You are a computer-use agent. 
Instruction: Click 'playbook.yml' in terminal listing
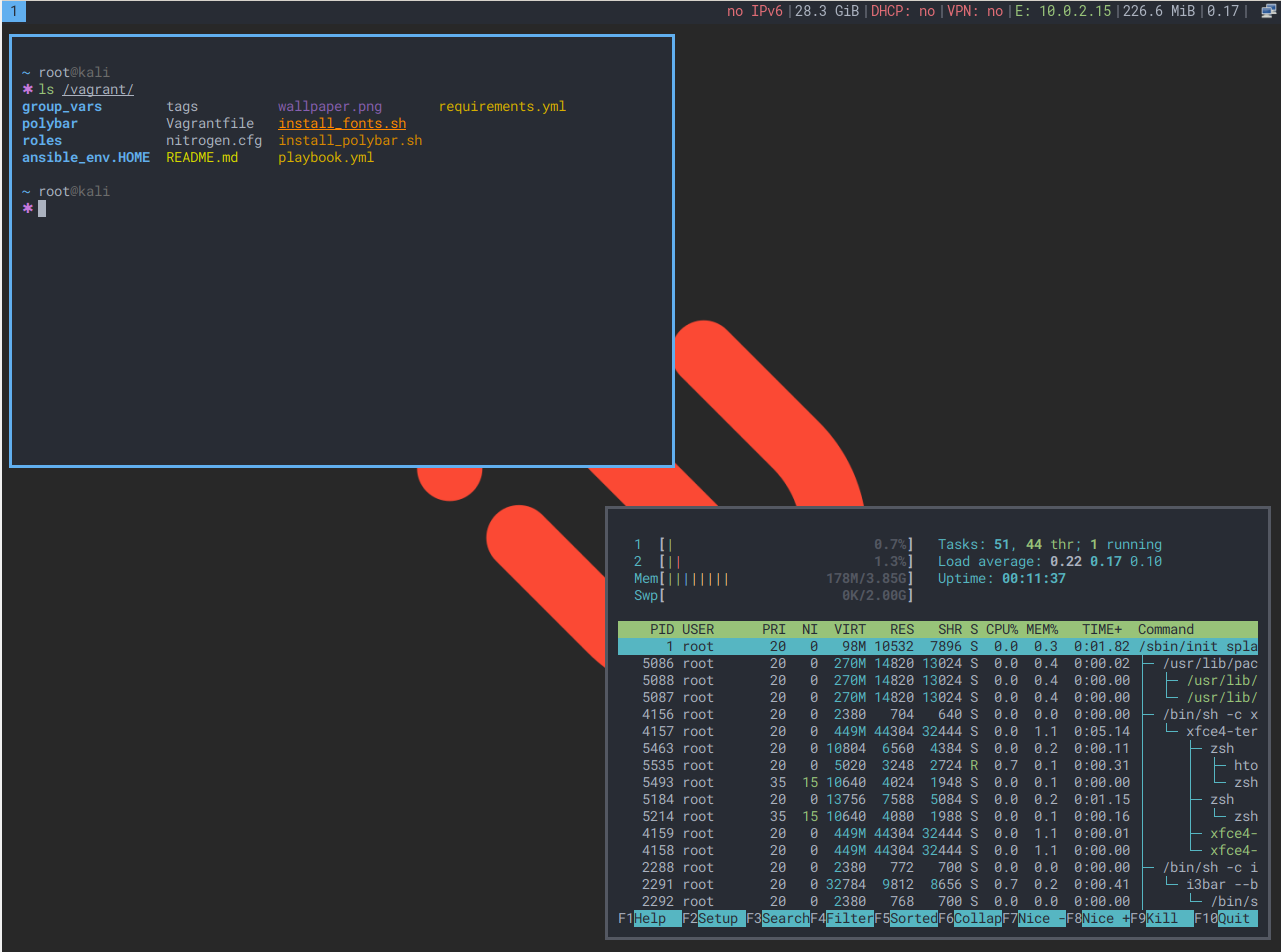(x=326, y=157)
